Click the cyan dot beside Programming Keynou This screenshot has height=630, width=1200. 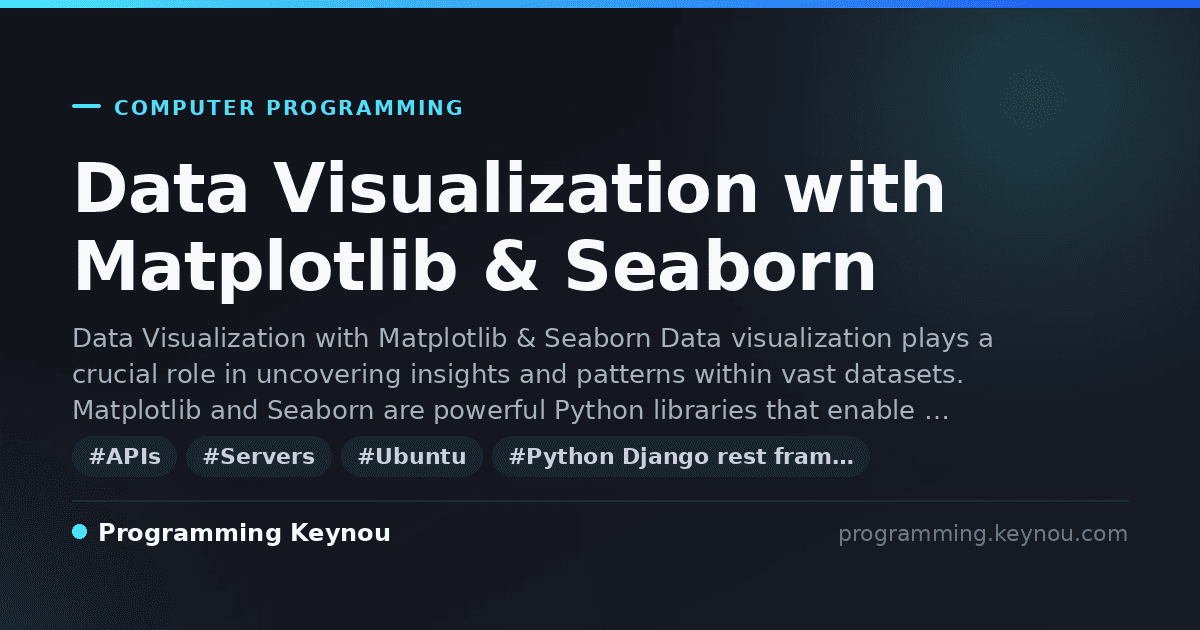click(80, 532)
